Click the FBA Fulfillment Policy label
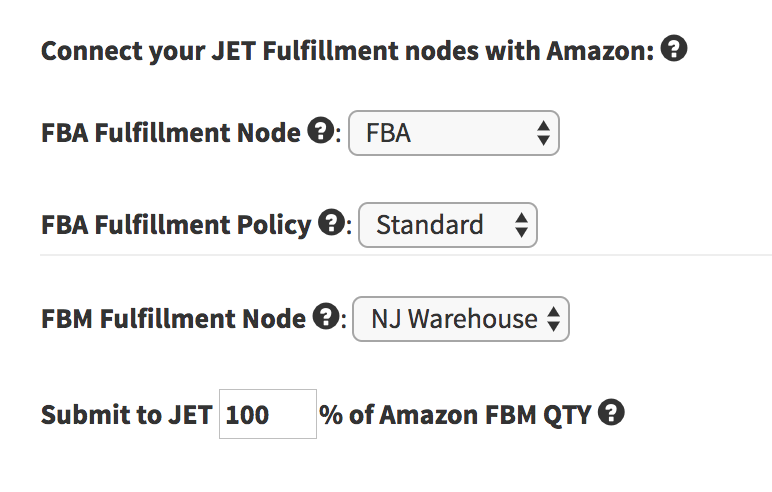The height and width of the screenshot is (492, 772). point(176,225)
